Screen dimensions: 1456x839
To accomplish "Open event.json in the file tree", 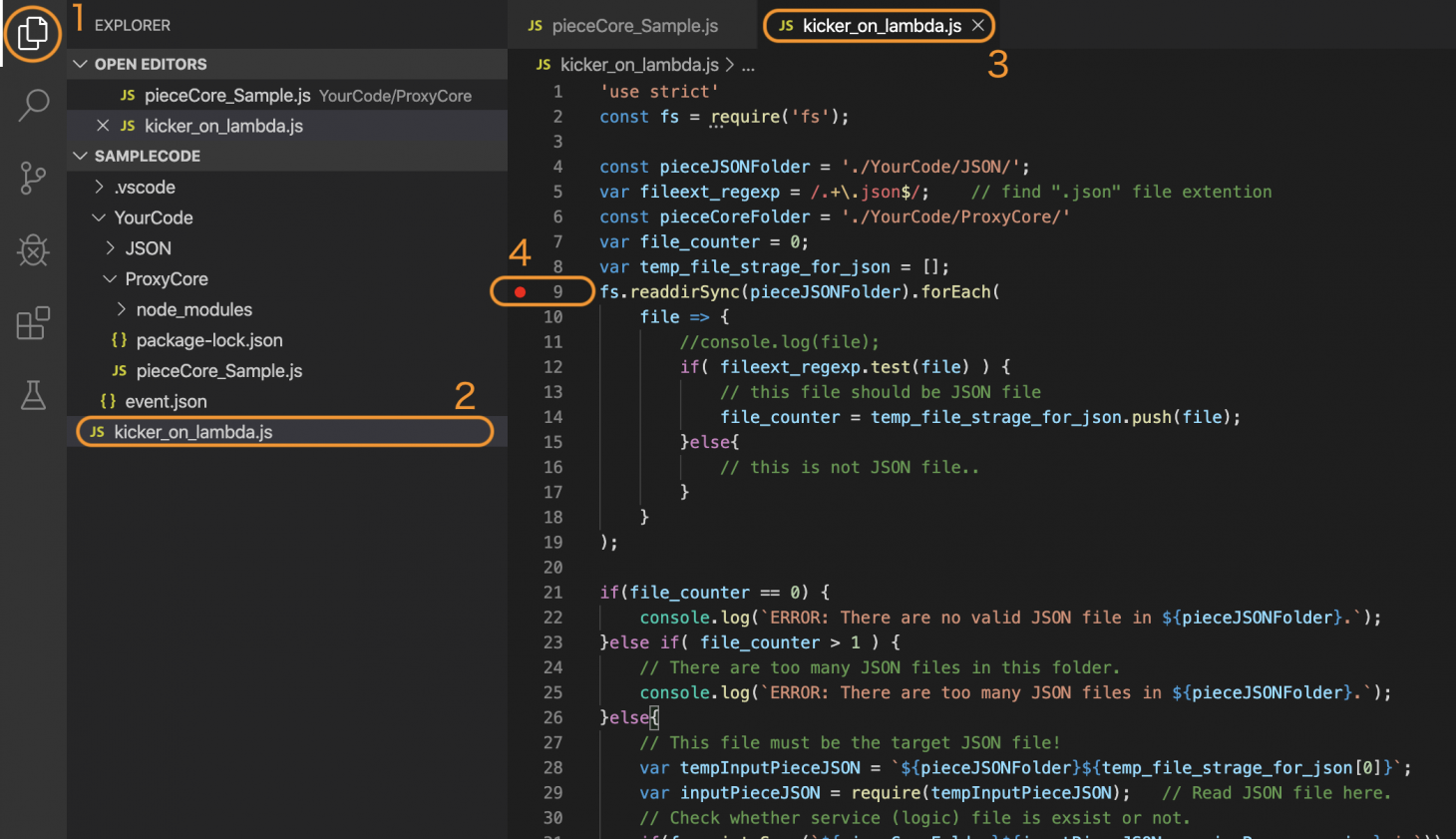I will pos(287,402).
